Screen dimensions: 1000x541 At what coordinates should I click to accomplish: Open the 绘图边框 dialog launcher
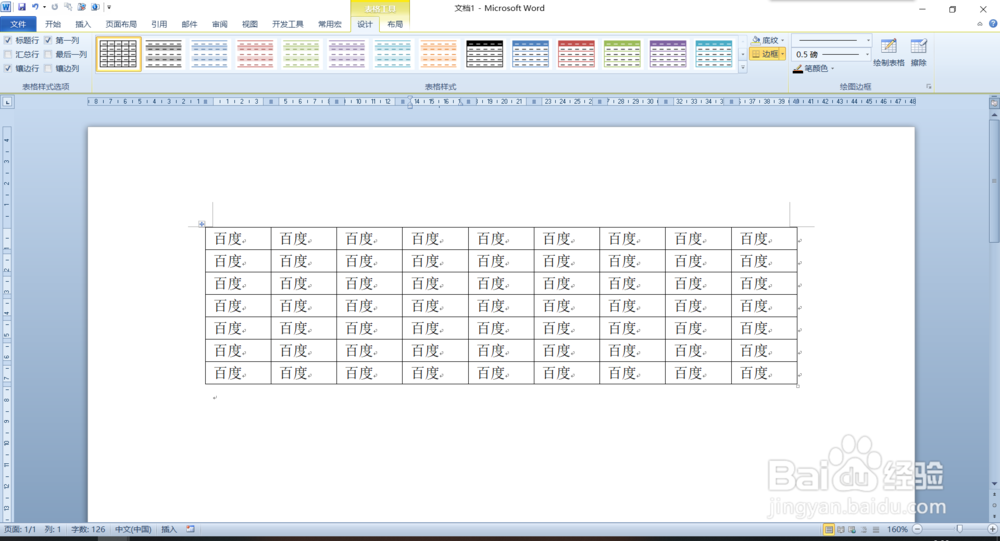[929, 86]
